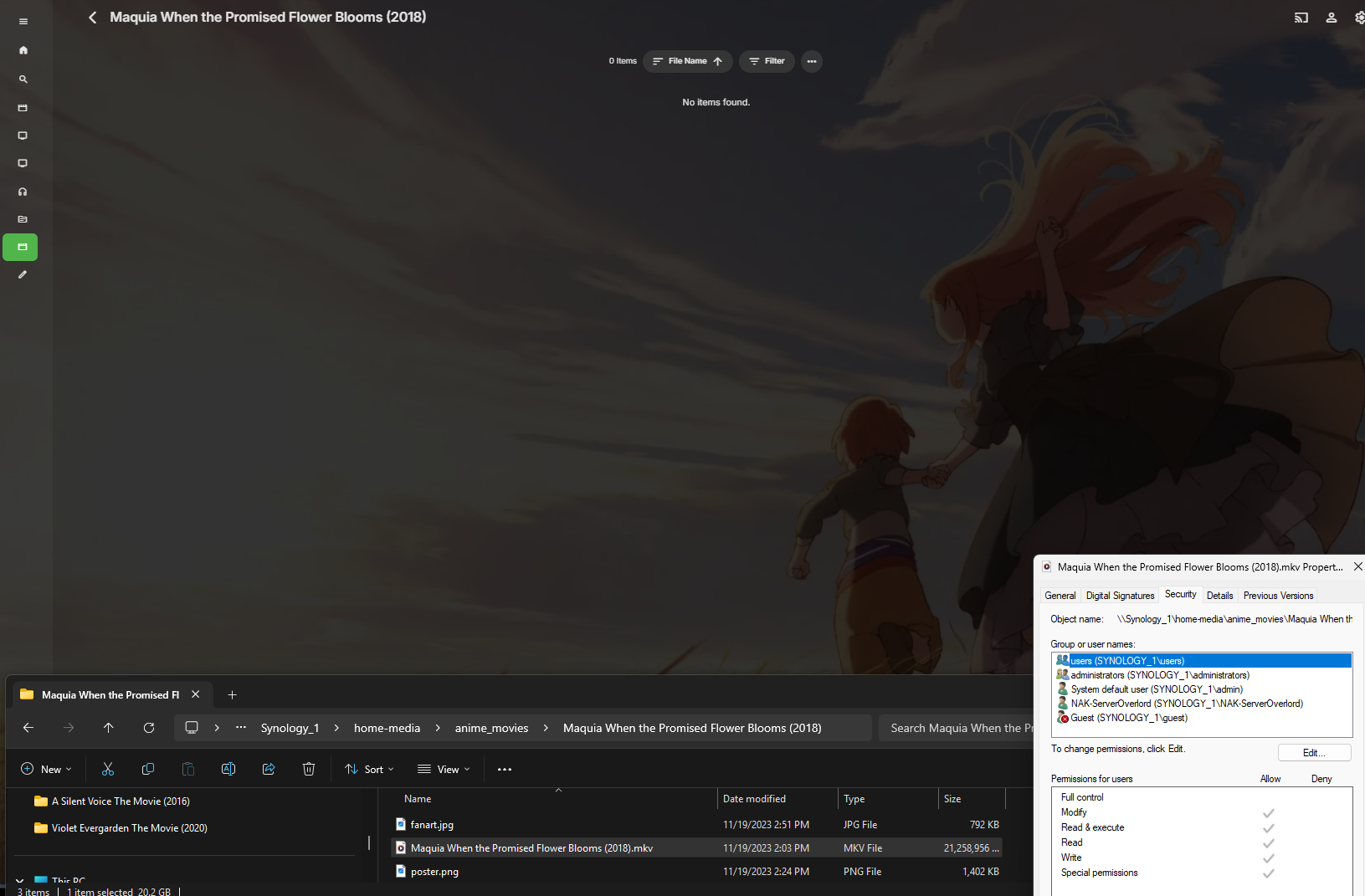
Task: Click the cast to device icon
Action: pos(1301,18)
